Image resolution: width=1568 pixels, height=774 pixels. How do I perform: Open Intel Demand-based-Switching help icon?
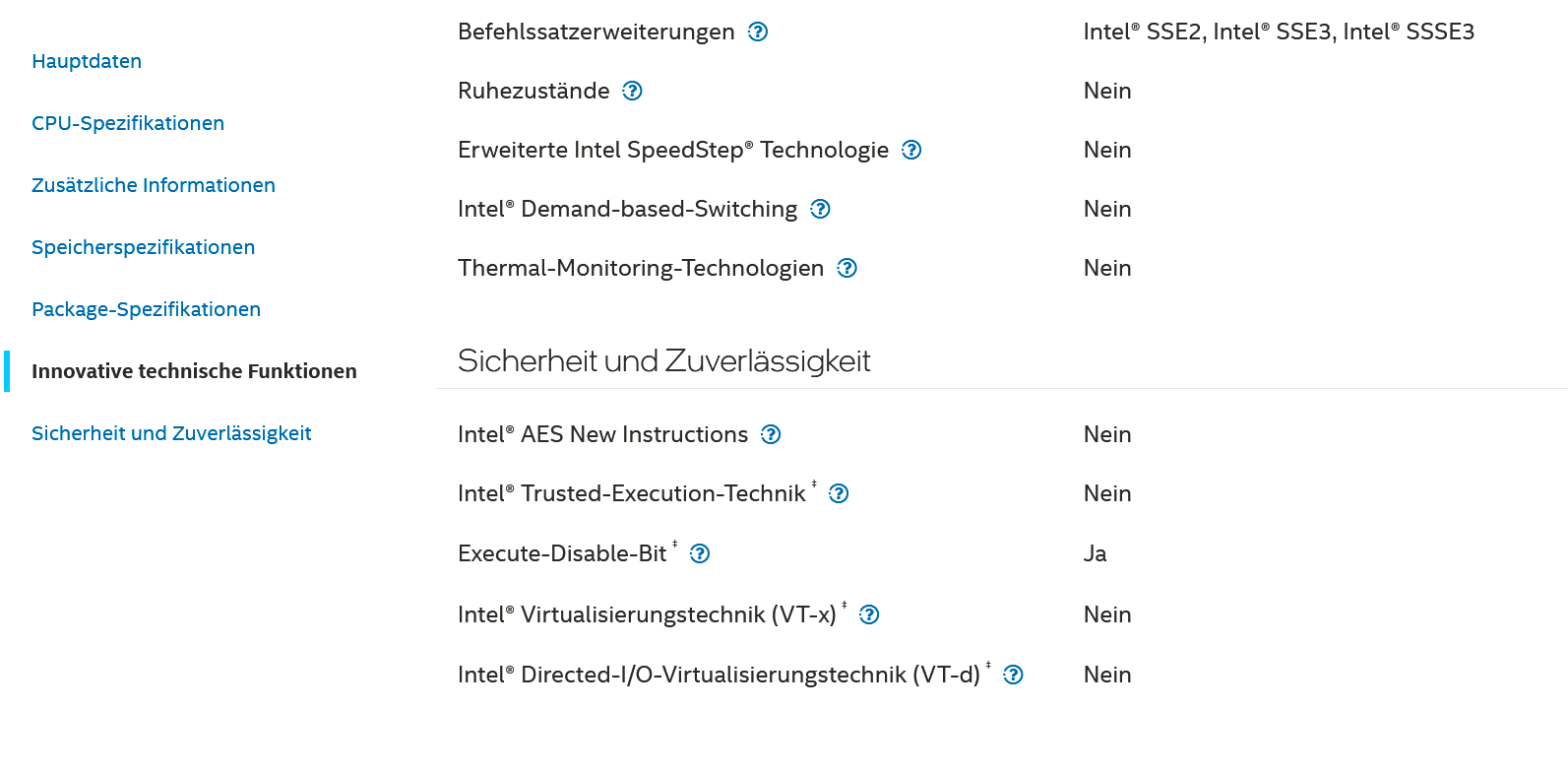[820, 209]
